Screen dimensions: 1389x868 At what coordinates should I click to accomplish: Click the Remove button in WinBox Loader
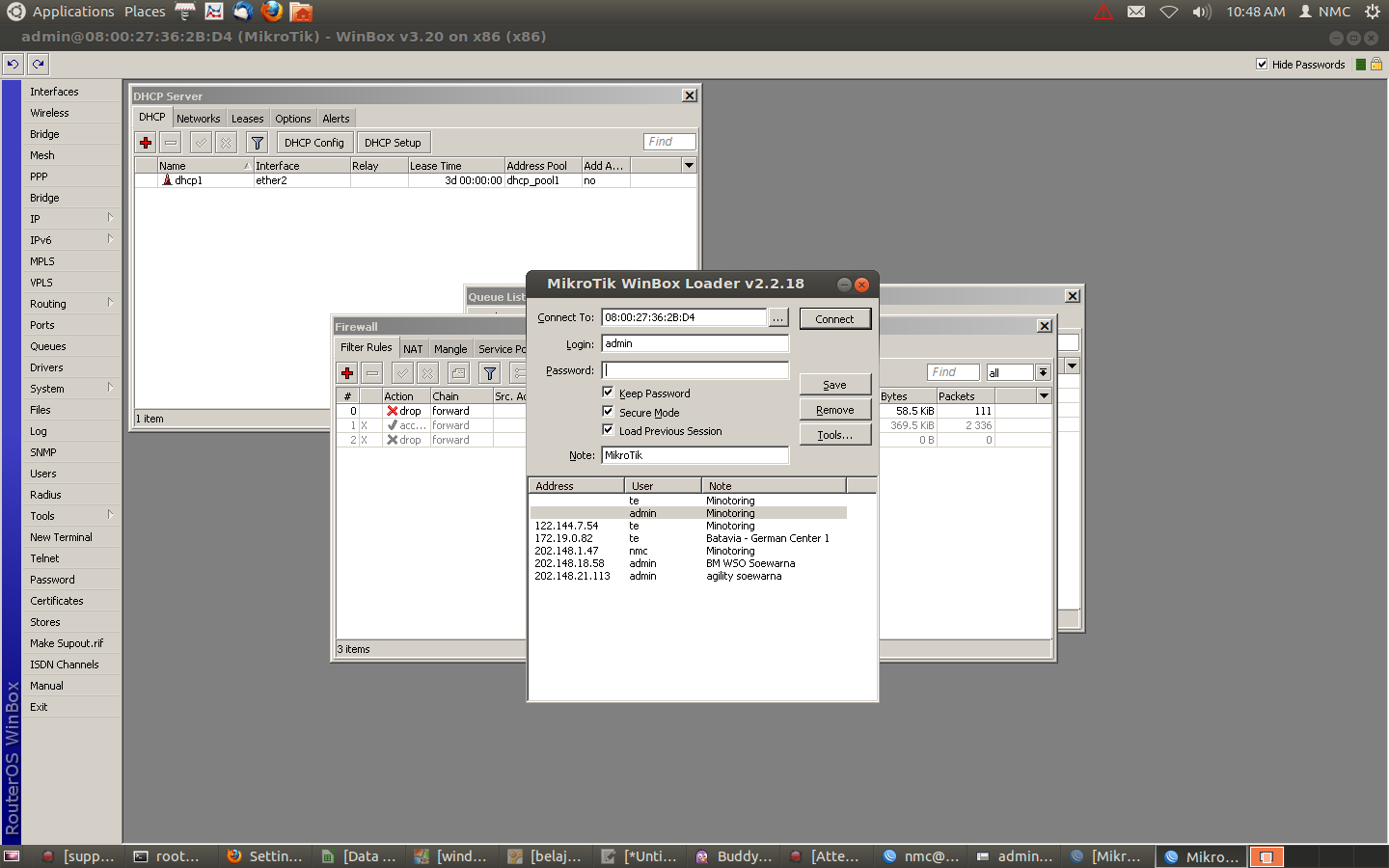(835, 410)
